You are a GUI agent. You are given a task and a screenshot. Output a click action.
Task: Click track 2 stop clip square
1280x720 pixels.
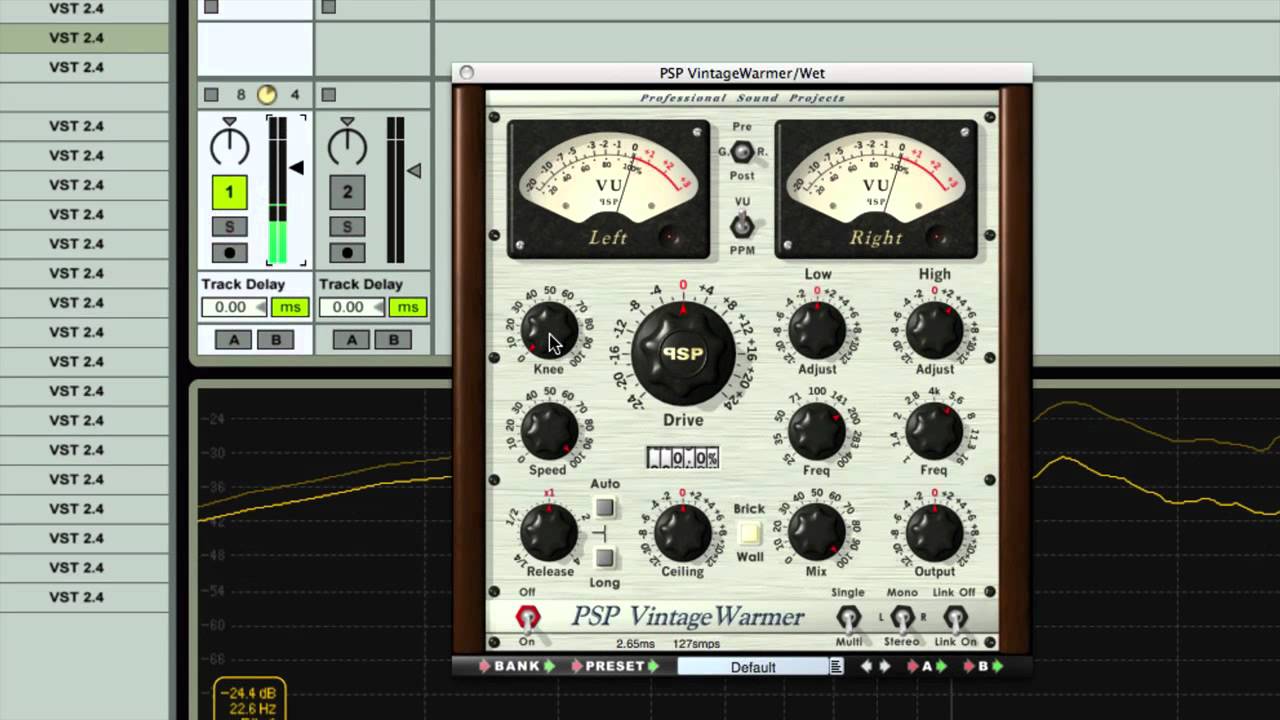coord(329,95)
